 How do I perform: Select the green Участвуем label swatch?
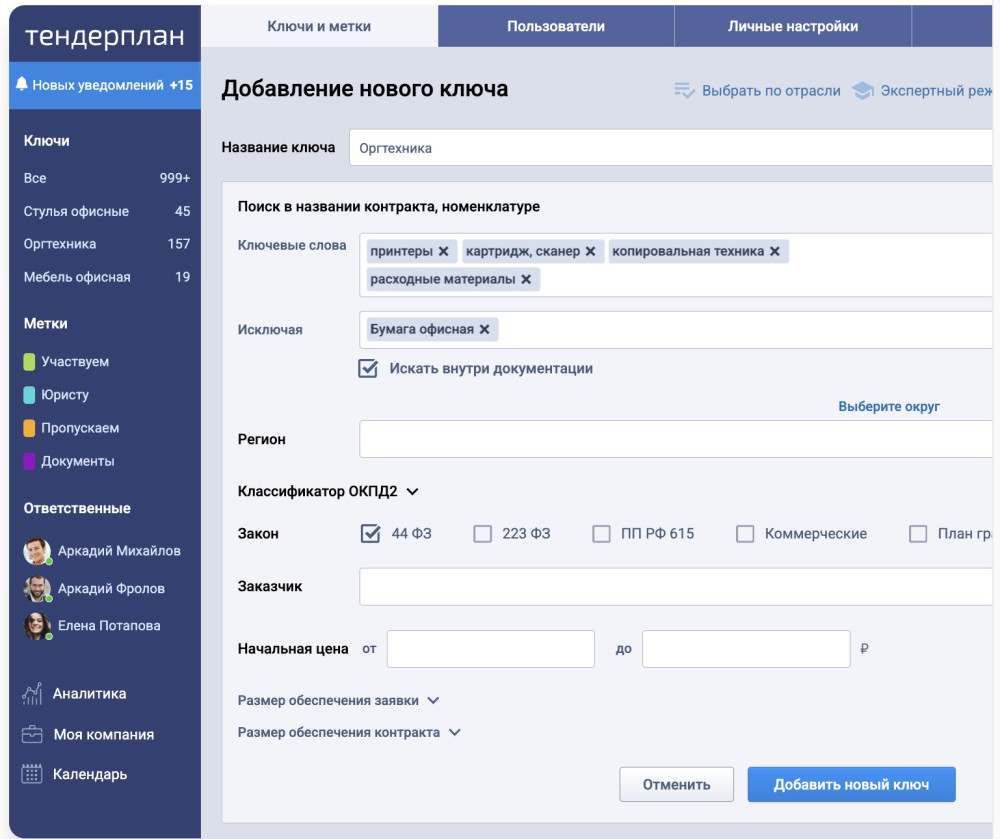[30, 362]
